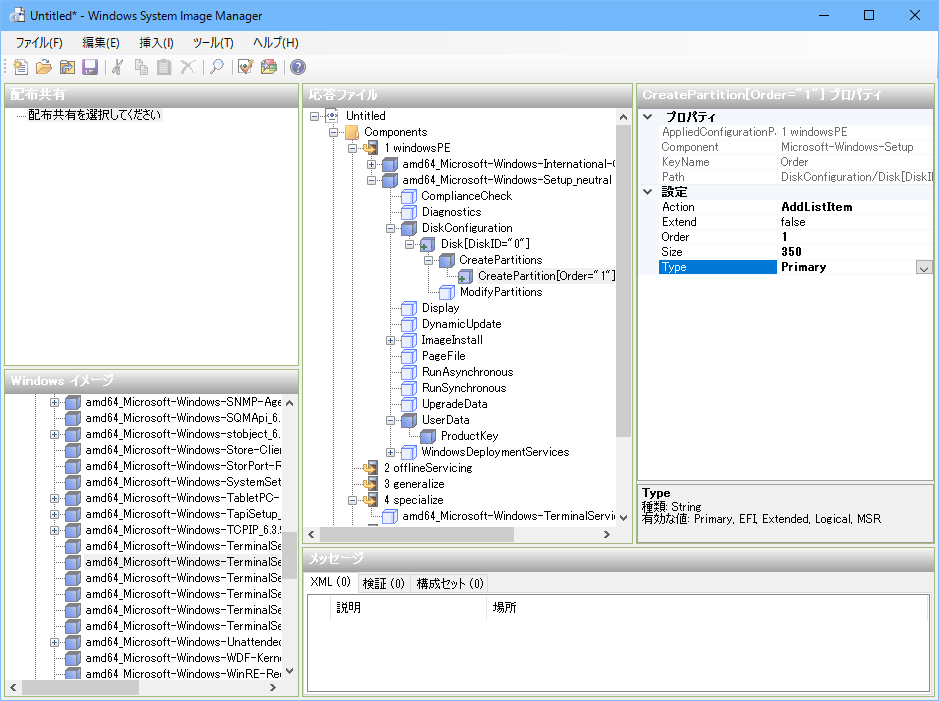This screenshot has height=701, width=939.
Task: Save the answer file with floppy icon
Action: point(90,67)
